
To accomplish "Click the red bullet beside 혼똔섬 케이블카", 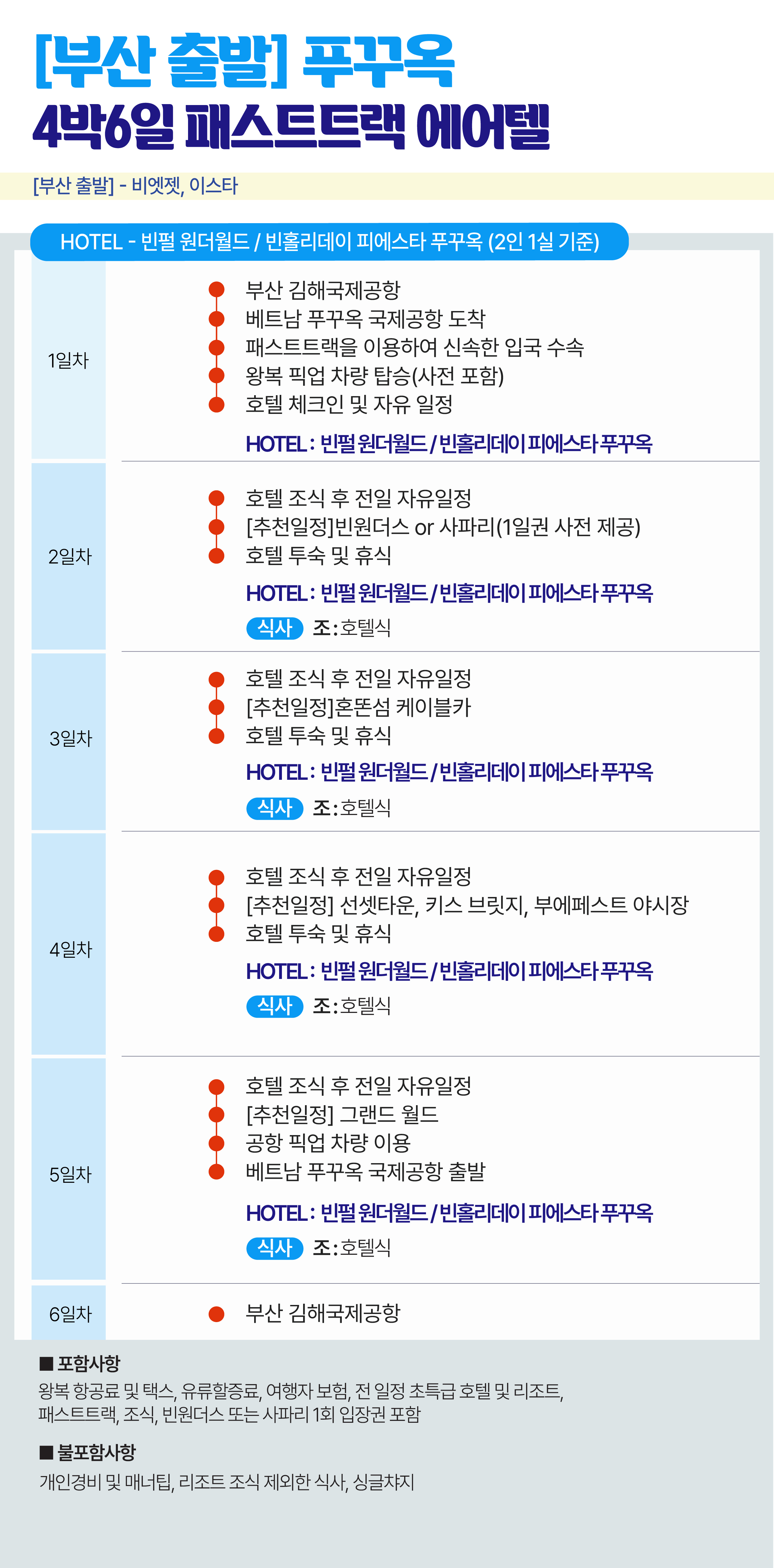I will 216,707.
